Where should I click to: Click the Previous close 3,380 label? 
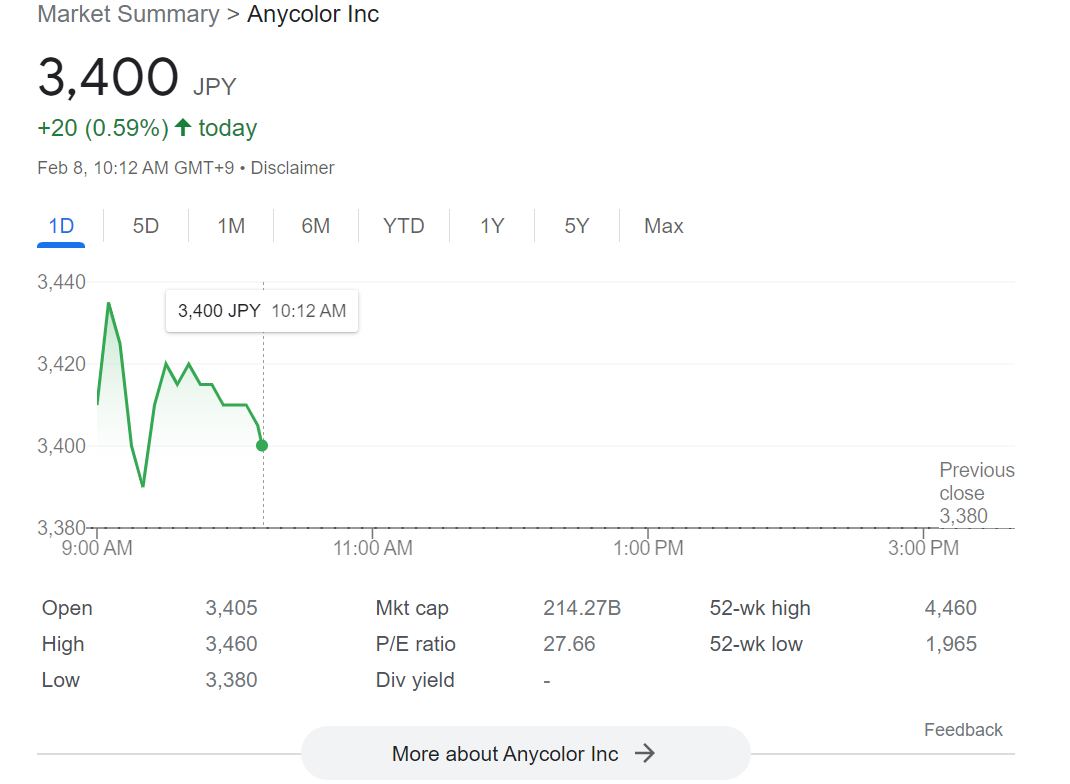(x=976, y=493)
